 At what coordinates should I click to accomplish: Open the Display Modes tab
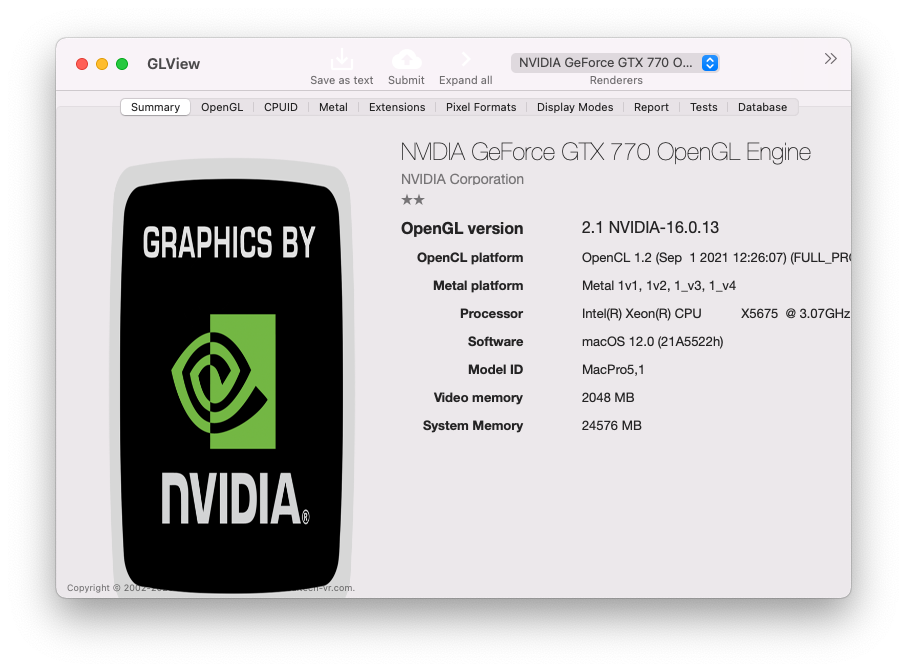[x=575, y=107]
